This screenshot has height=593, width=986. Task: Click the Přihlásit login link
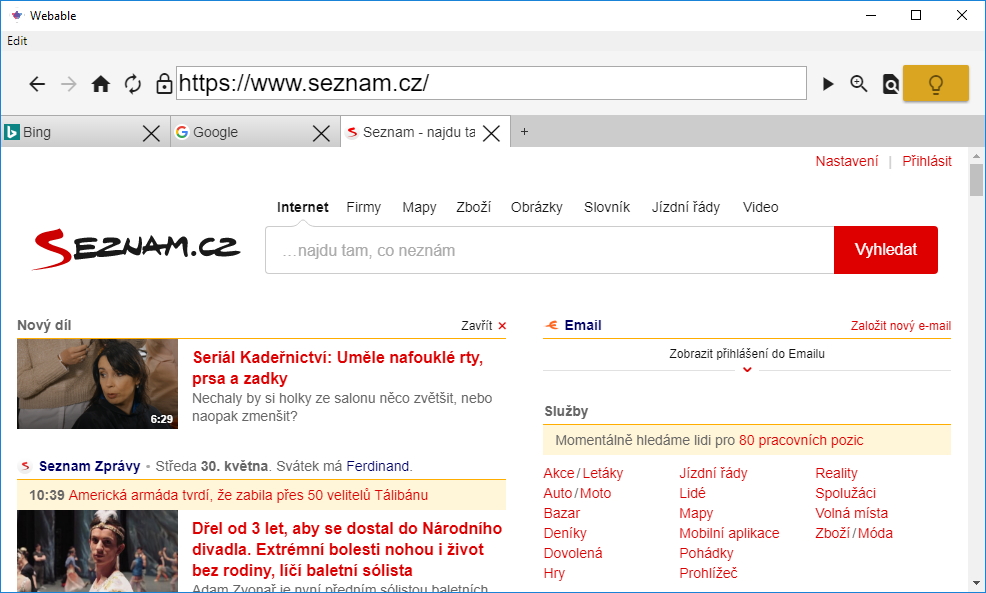927,162
